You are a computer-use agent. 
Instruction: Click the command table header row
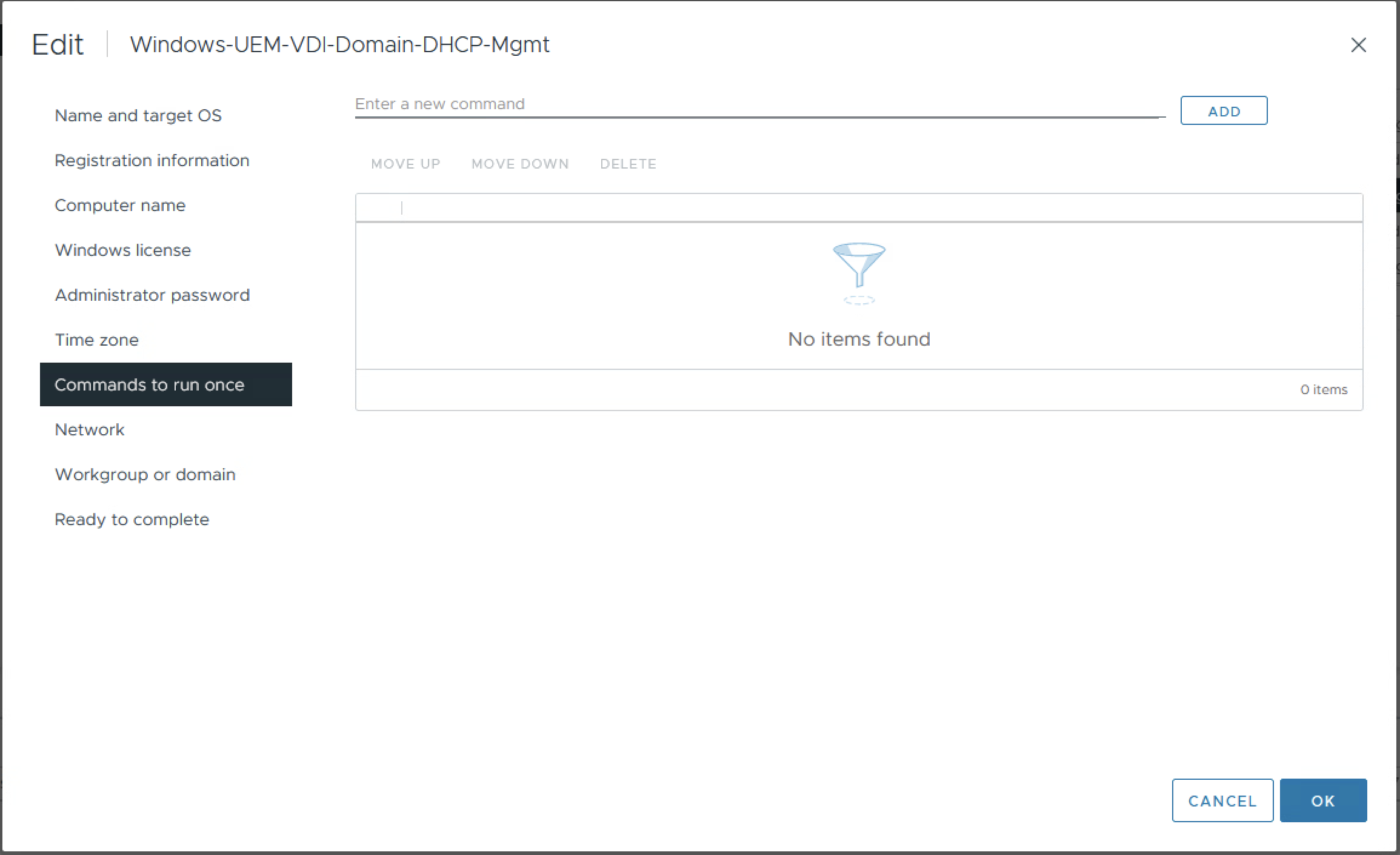coord(859,208)
